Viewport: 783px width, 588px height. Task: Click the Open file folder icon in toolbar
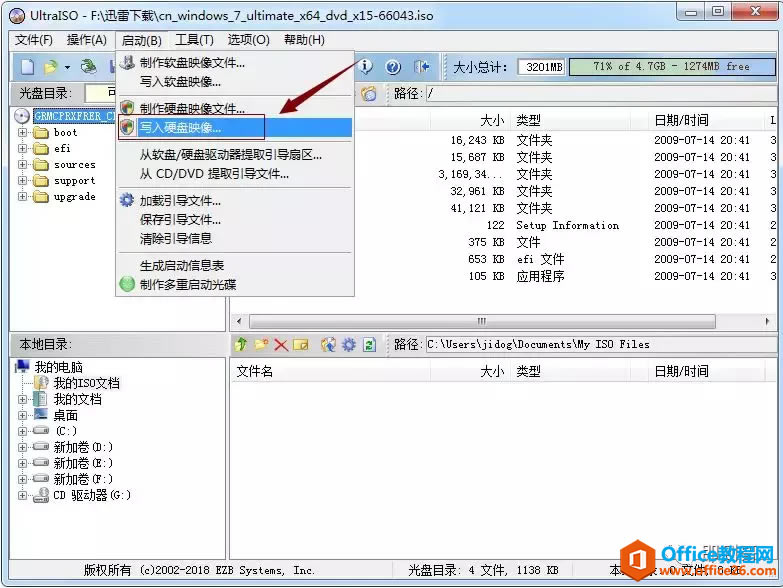50,66
